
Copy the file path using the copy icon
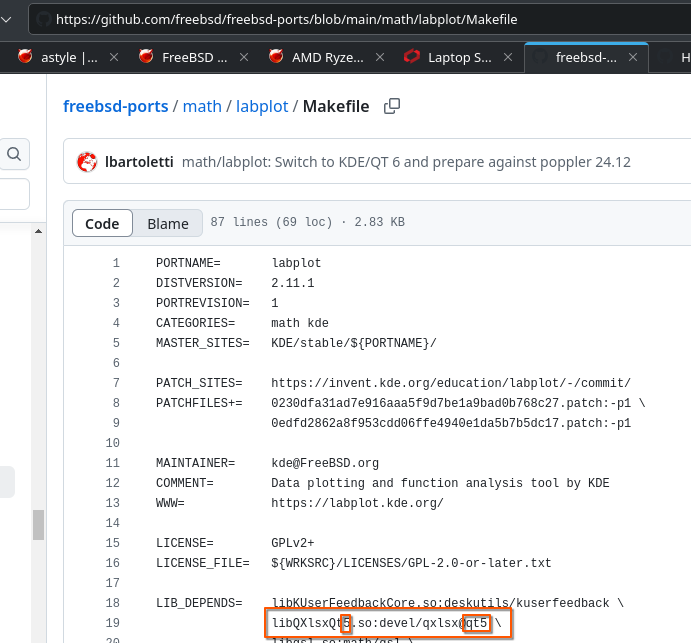pyautogui.click(x=393, y=106)
